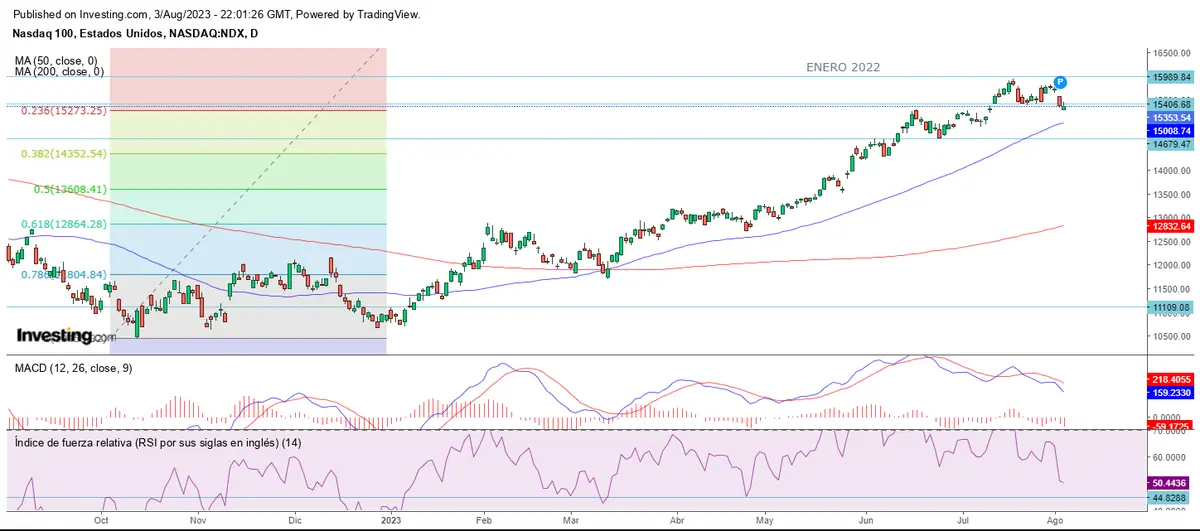
Task: Click the 15989.84 horizontal line price label
Action: tap(1172, 77)
